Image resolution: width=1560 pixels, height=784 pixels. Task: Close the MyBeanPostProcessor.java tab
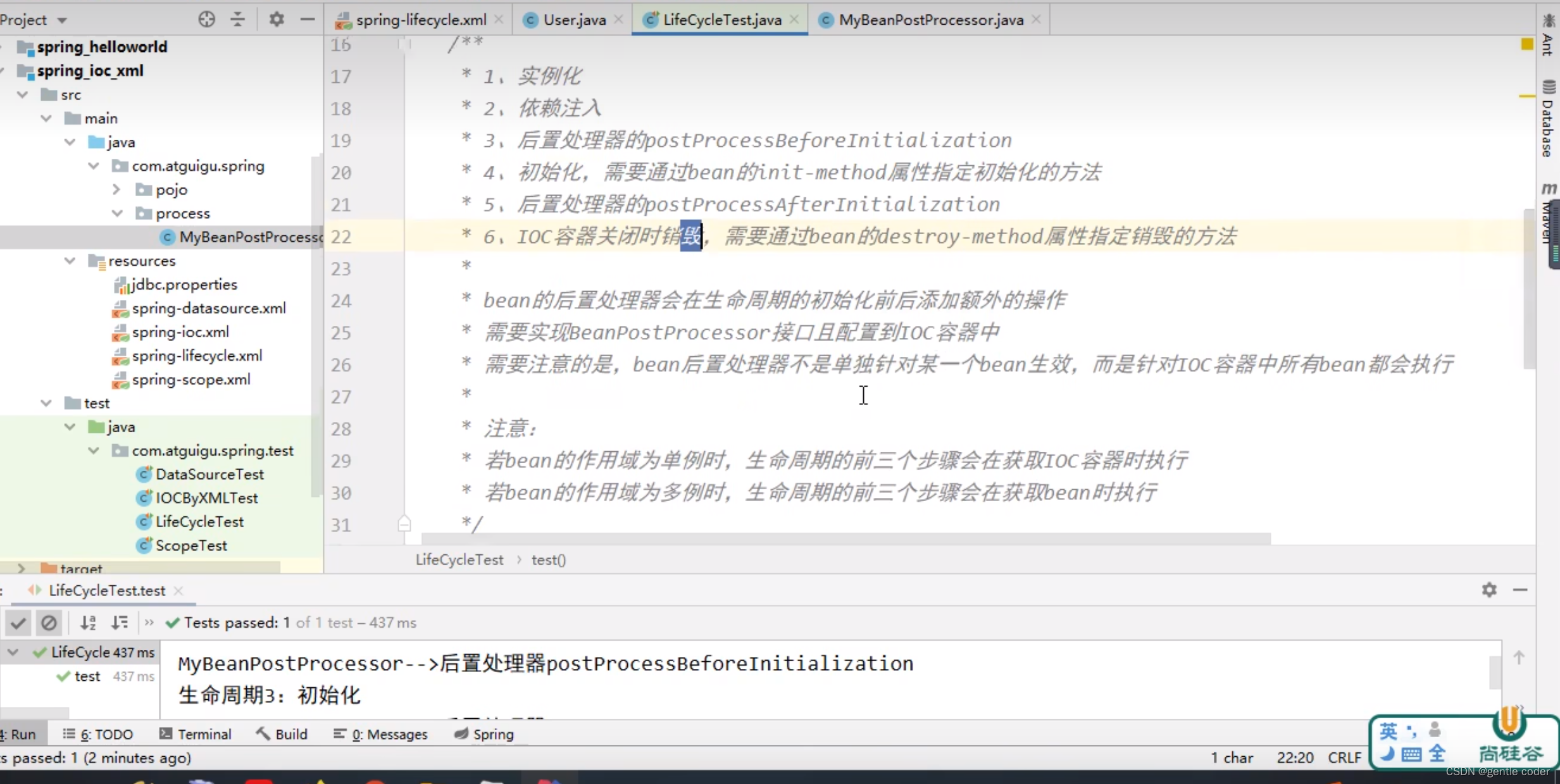(x=1036, y=20)
